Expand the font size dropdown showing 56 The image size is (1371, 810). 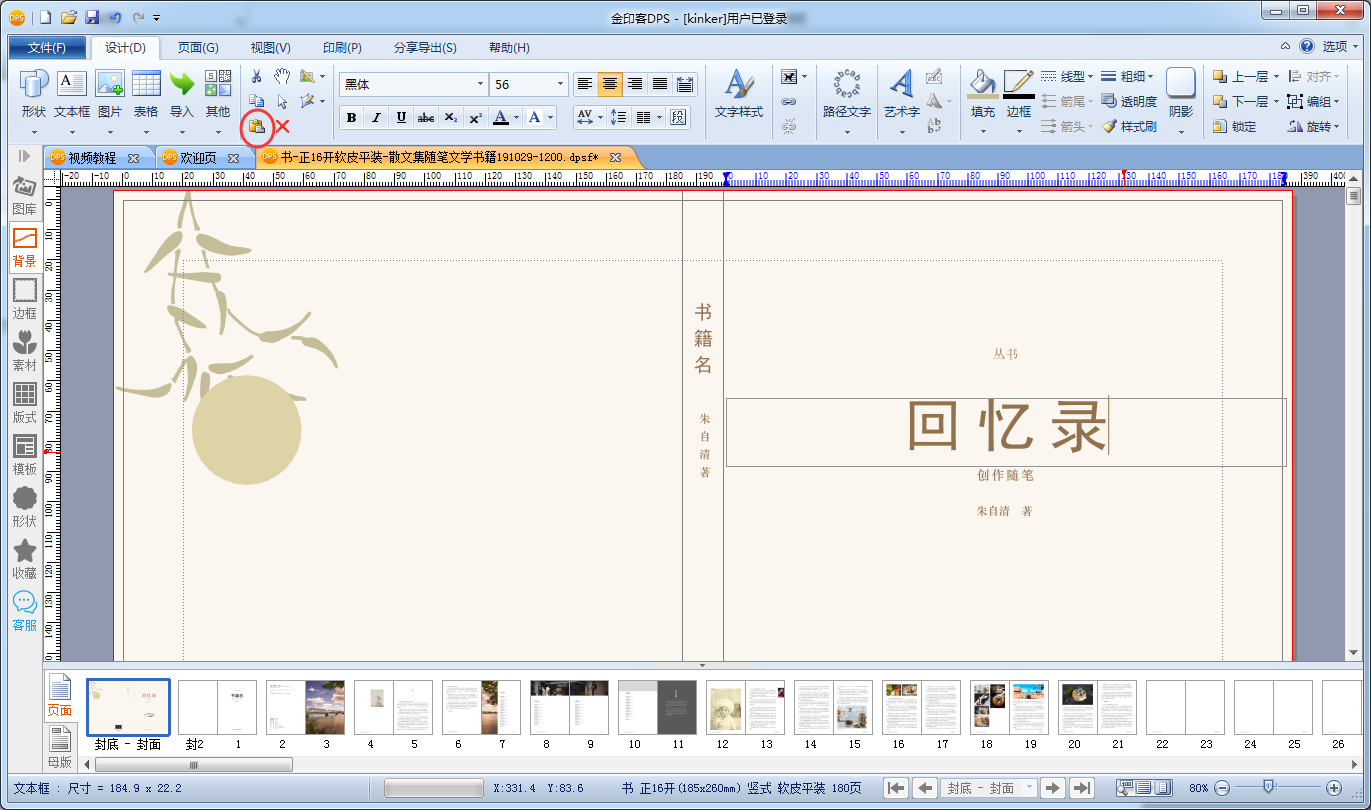(x=560, y=85)
